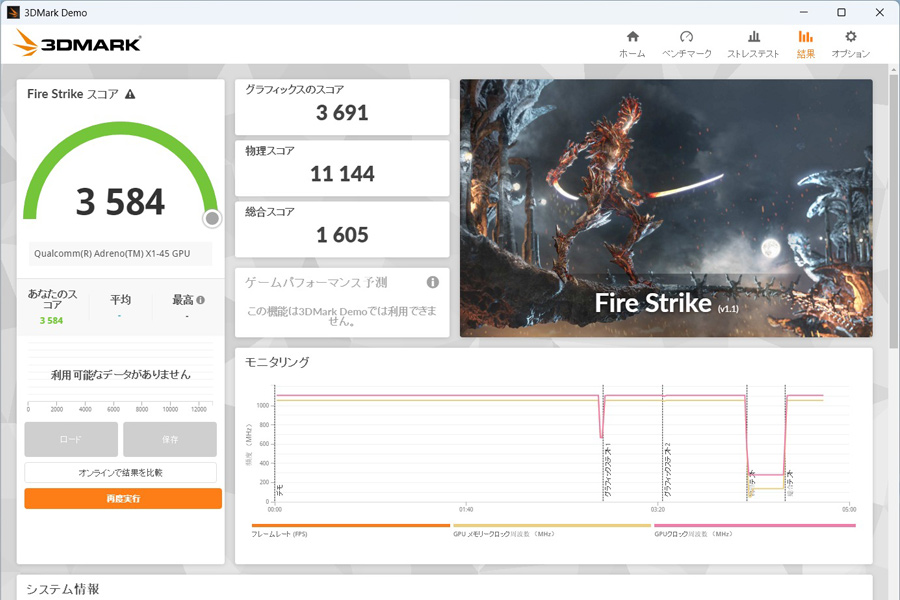Click 利用可能なデータがありません text
Screen dimensions: 900x600
[x=121, y=374]
